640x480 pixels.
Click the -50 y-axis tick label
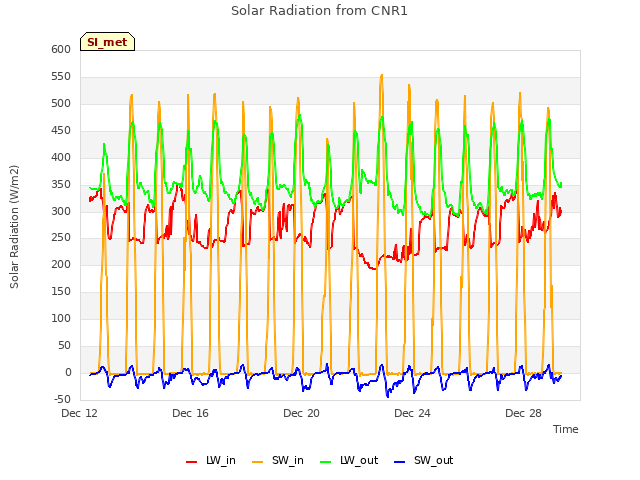[x=62, y=399]
